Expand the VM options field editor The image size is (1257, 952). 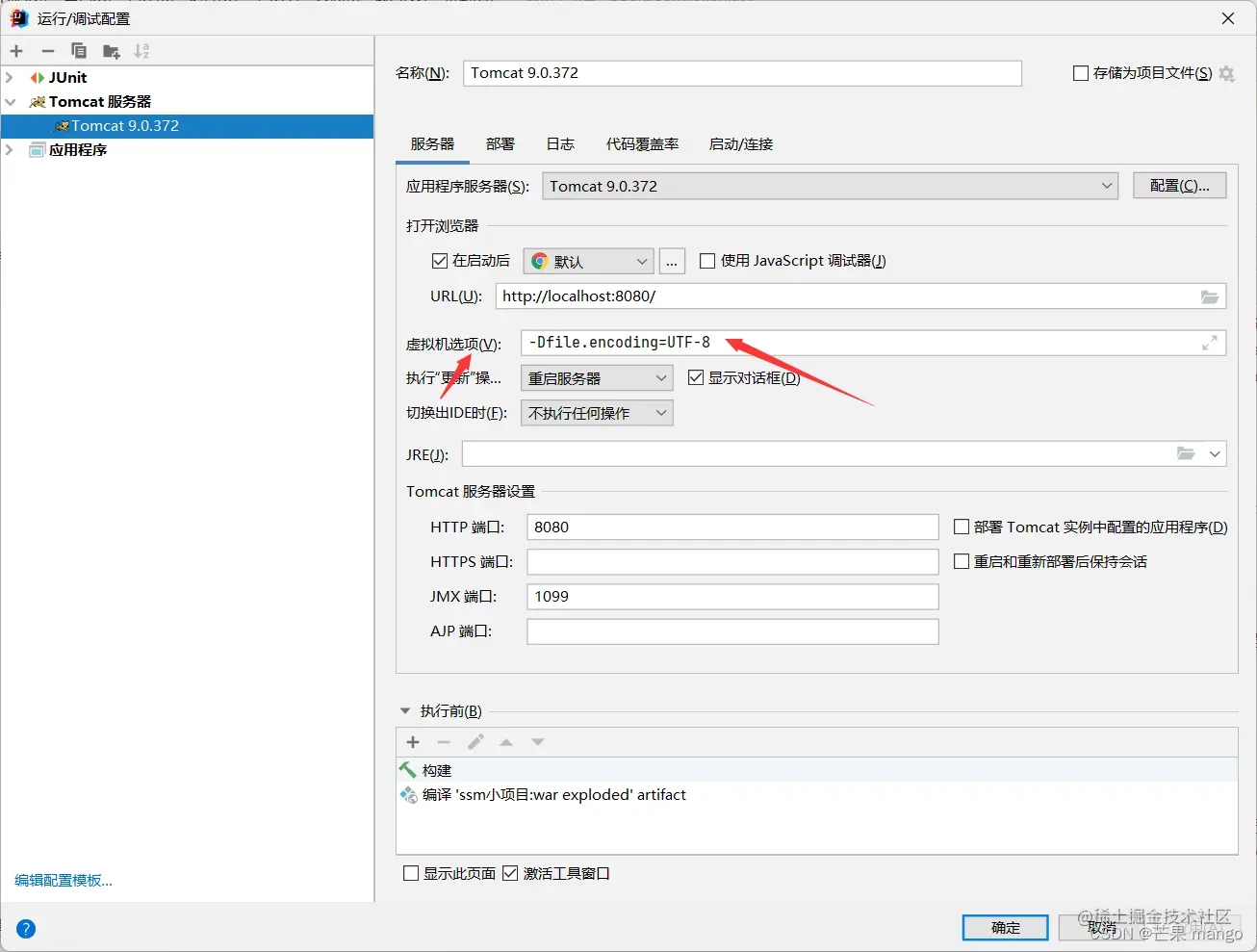[1210, 343]
